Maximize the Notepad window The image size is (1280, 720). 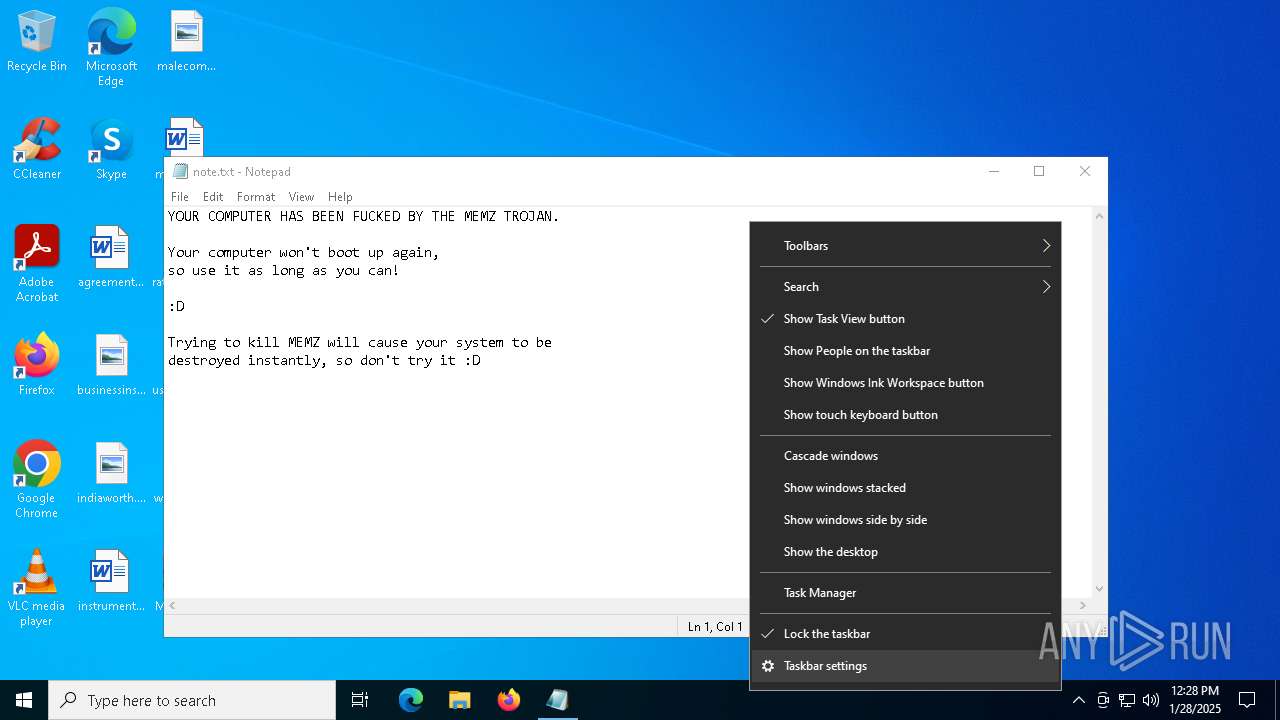[1039, 172]
